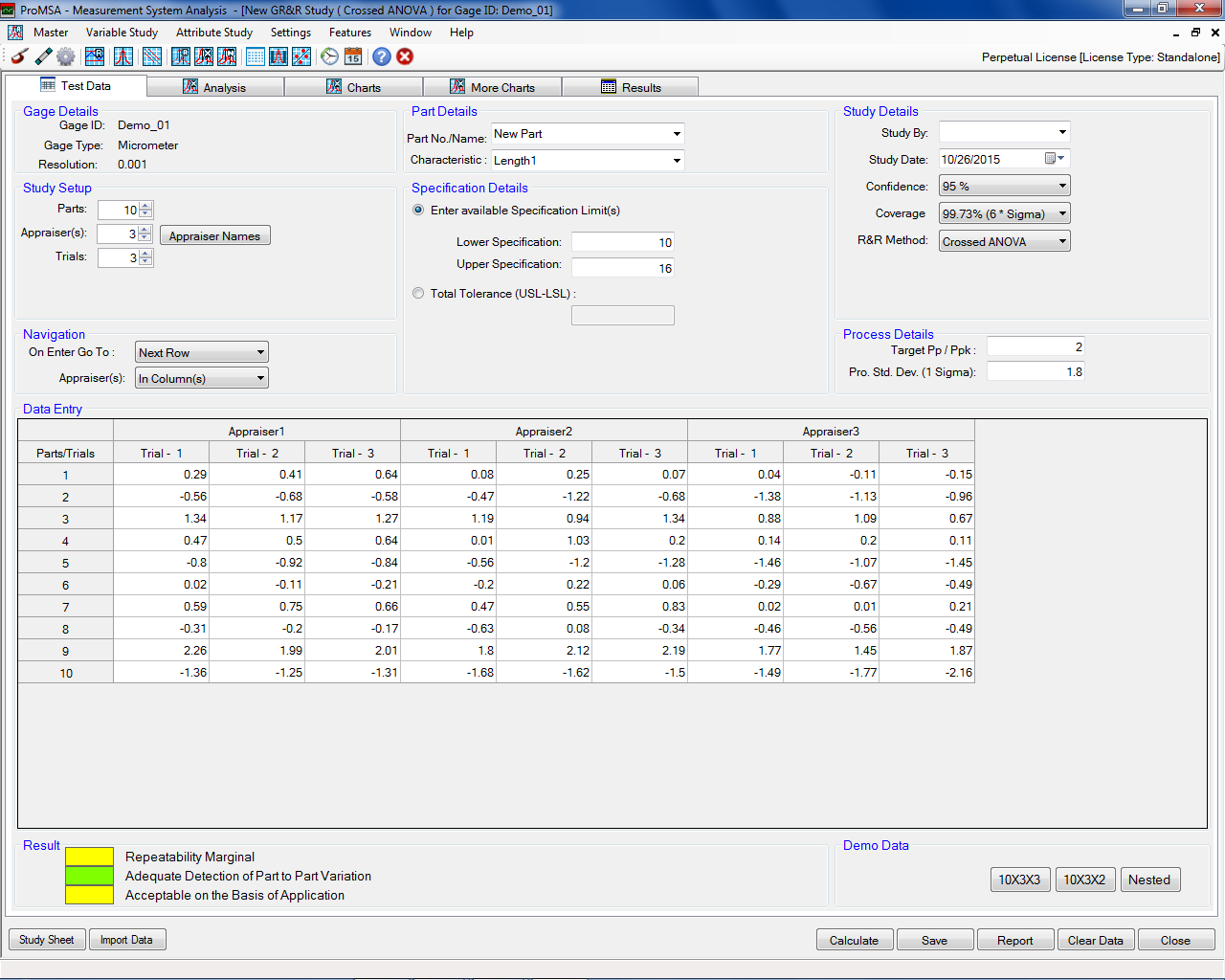Viewport: 1225px width, 980px height.
Task: Click the green Adequate Detection result swatch
Action: click(90, 876)
